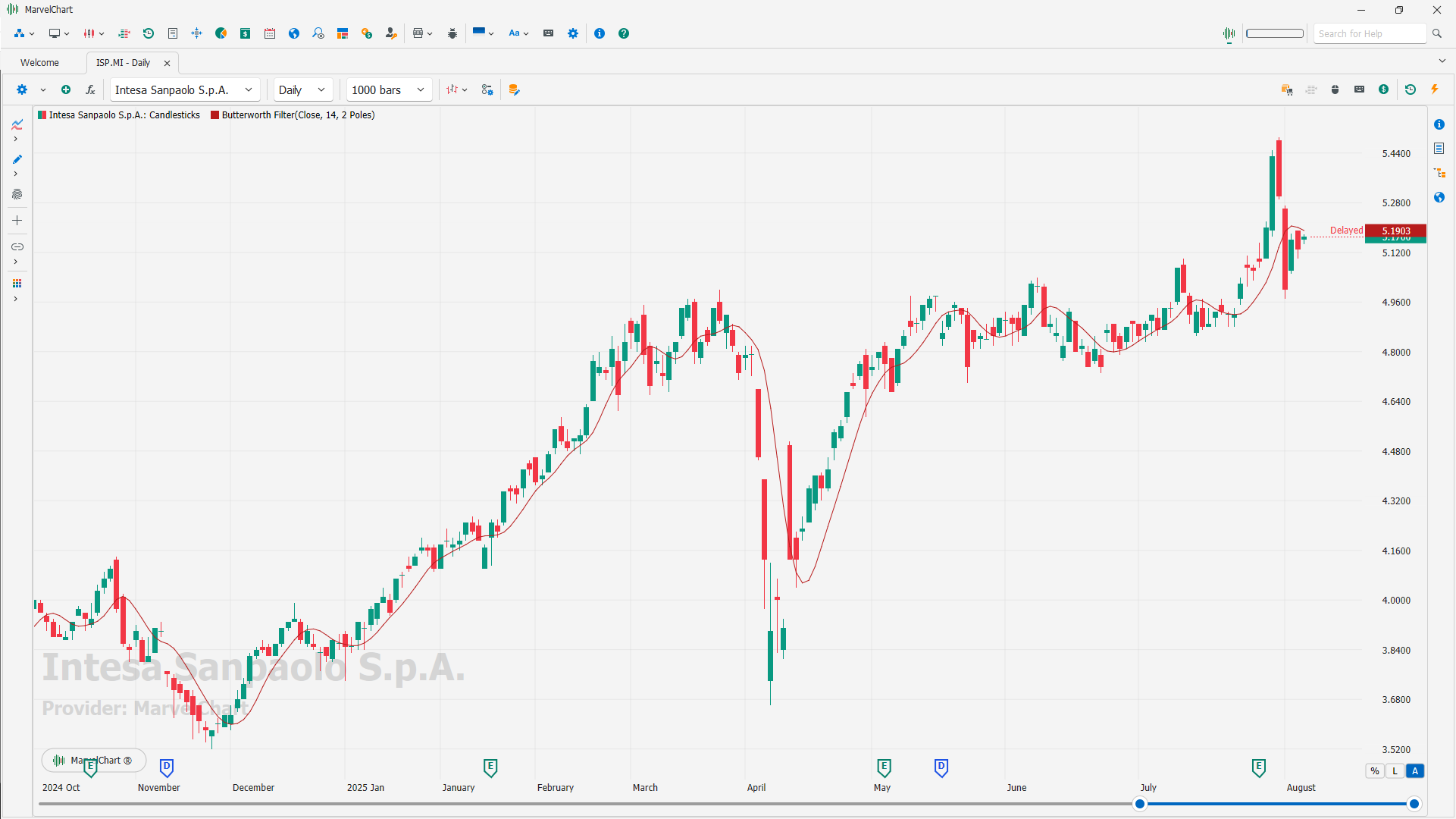Select the ISP.MI - Daily tab
Viewport: 1456px width, 819px height.
124,63
